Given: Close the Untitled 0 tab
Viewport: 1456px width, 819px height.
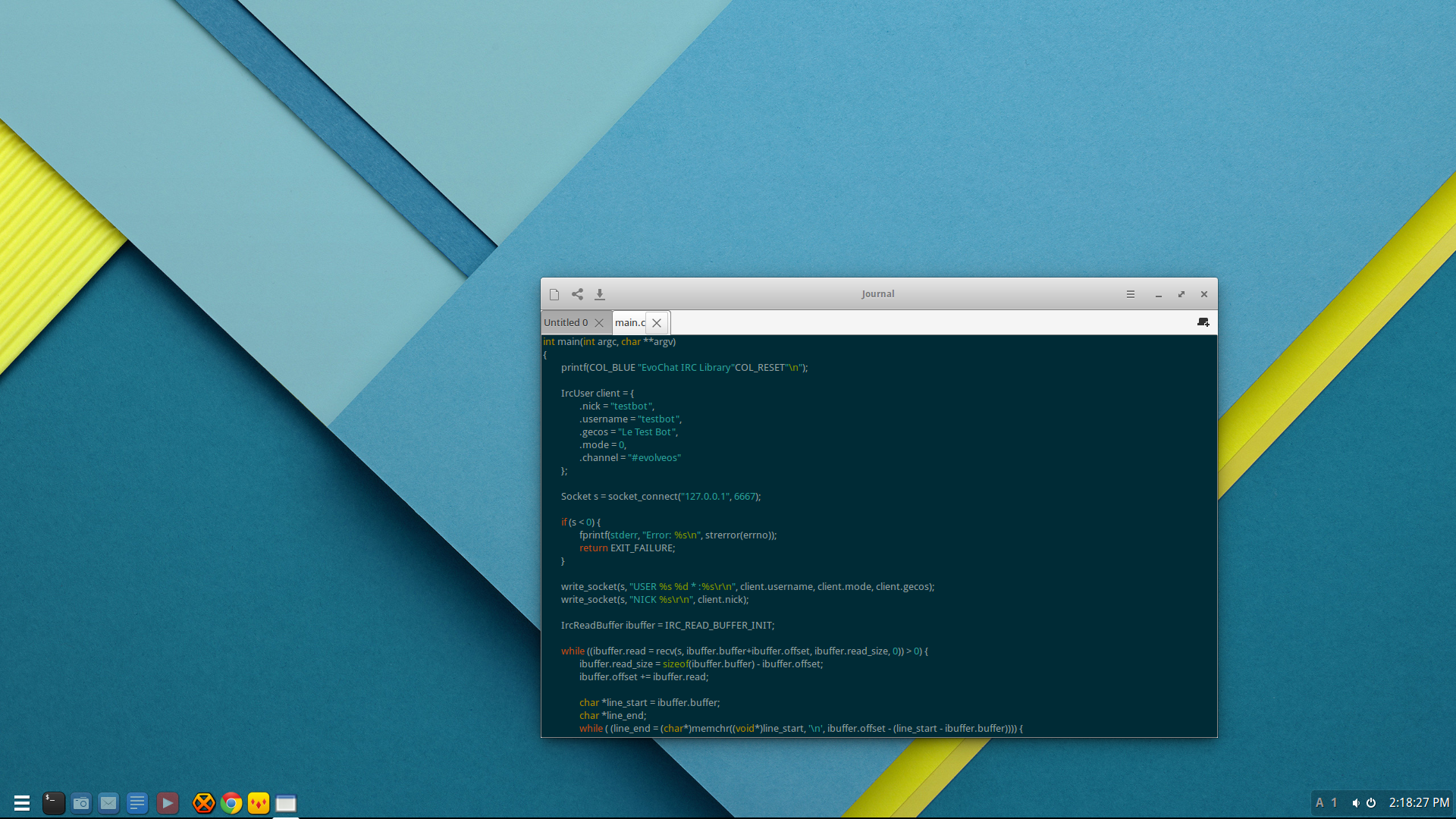Looking at the screenshot, I should click(599, 323).
